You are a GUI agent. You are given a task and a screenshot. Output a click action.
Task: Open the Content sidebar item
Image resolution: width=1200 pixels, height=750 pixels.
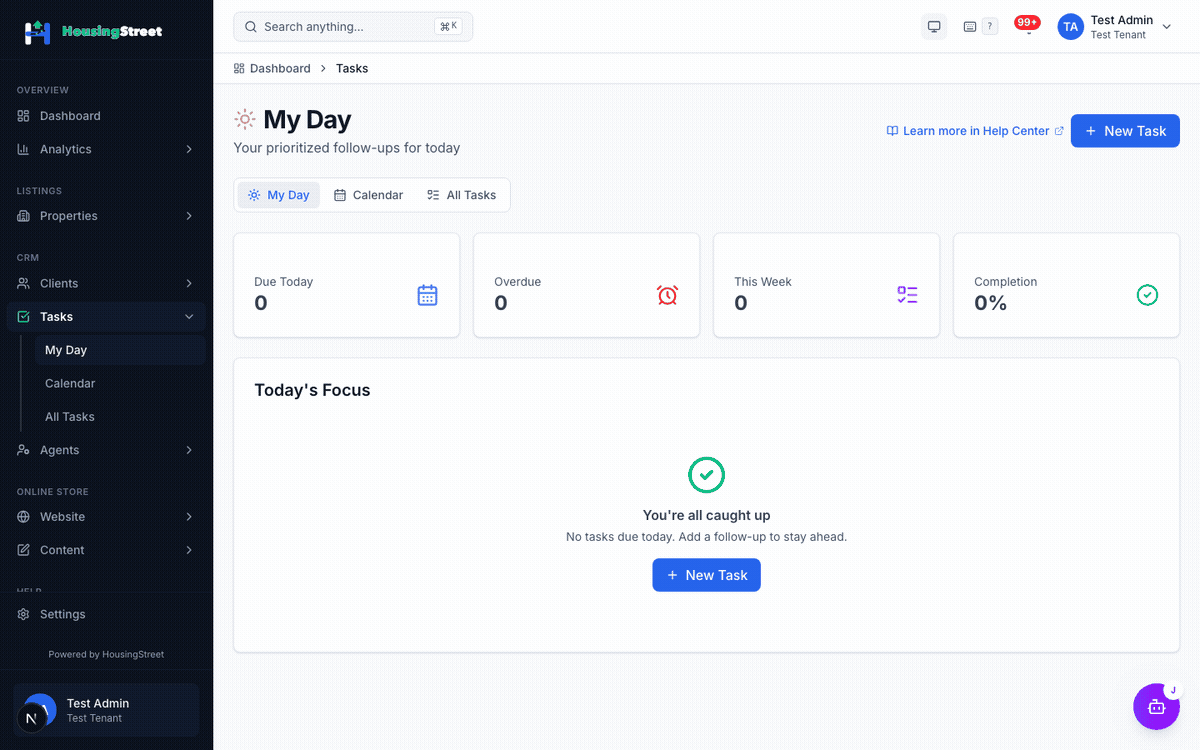point(106,550)
